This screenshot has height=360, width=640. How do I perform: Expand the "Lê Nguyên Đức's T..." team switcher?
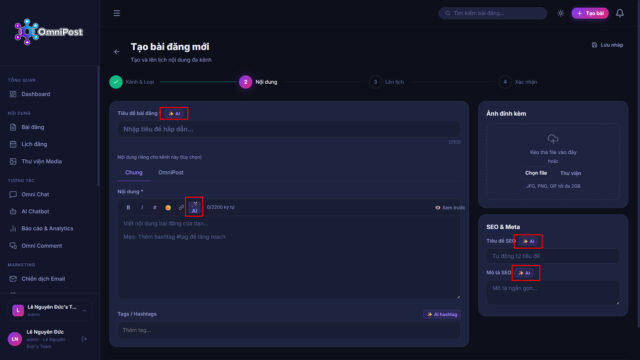[x=49, y=310]
